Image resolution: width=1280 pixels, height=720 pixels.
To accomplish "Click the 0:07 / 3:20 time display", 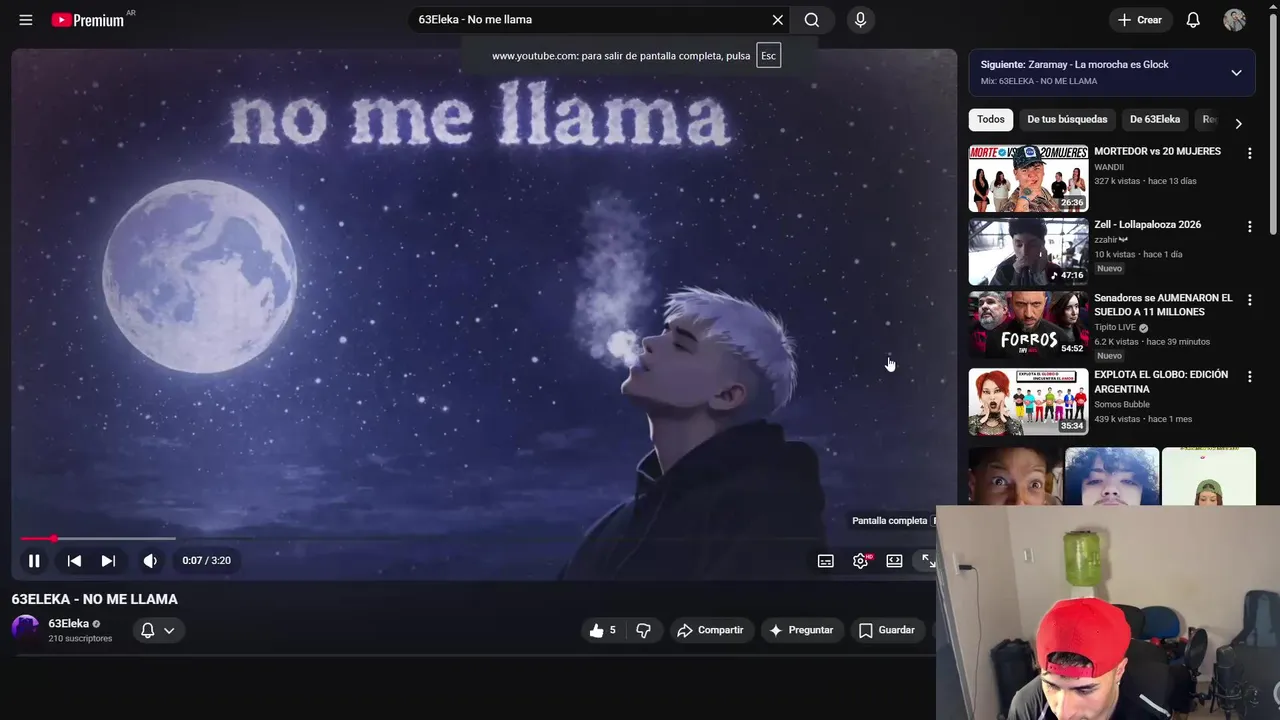I will click(207, 561).
